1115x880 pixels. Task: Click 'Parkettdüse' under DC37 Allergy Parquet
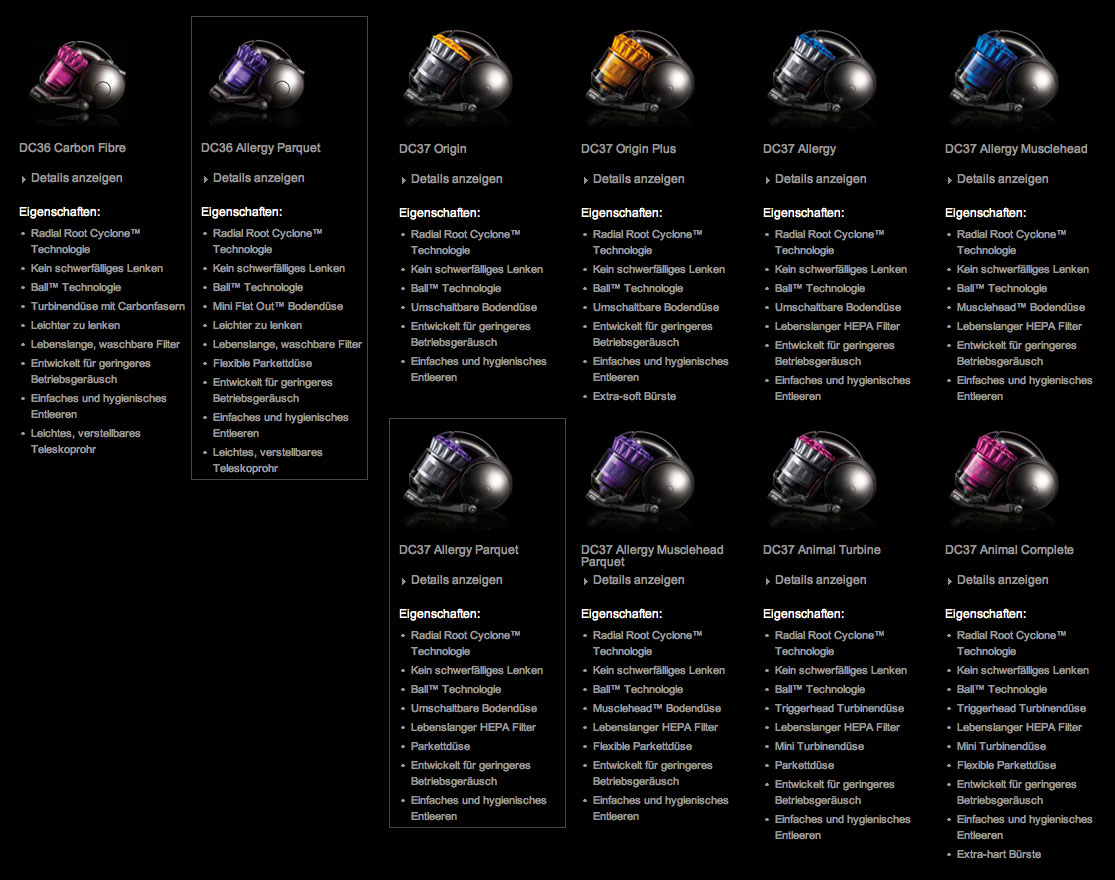pos(440,746)
